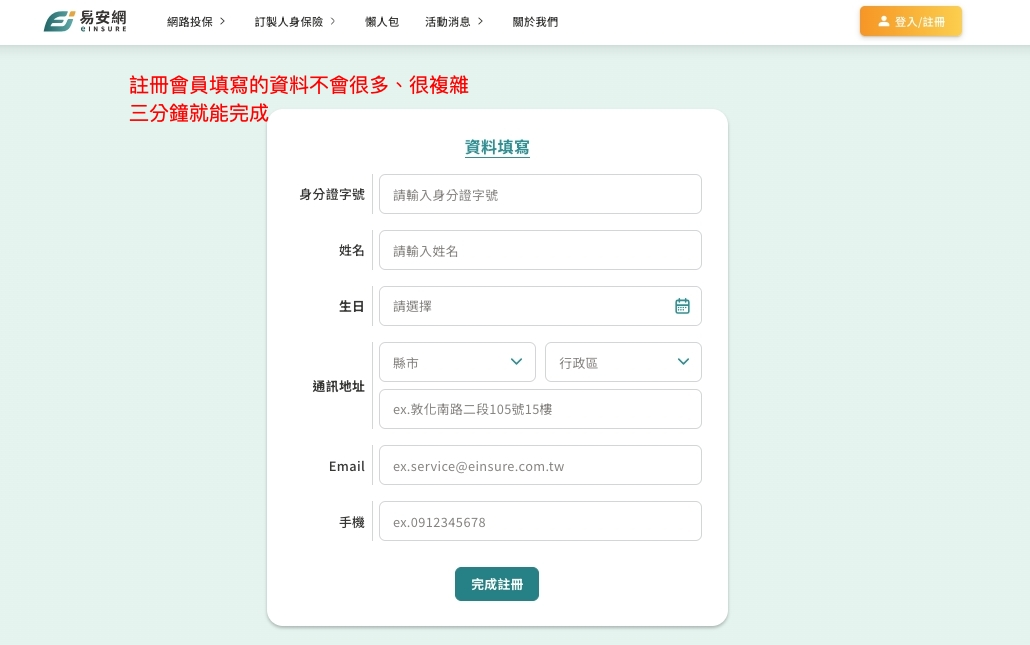Click the 登入/註冊 button
The height and width of the screenshot is (645, 1030).
click(911, 21)
